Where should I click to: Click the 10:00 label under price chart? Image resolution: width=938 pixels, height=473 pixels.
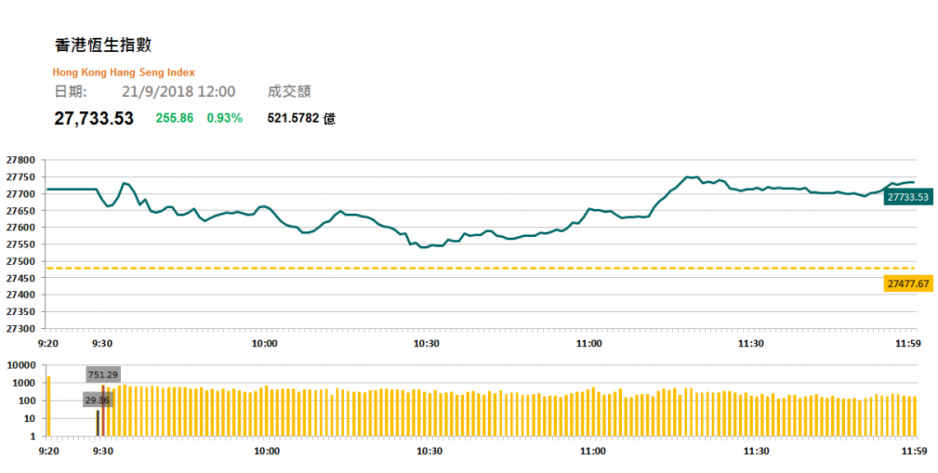[x=264, y=343]
